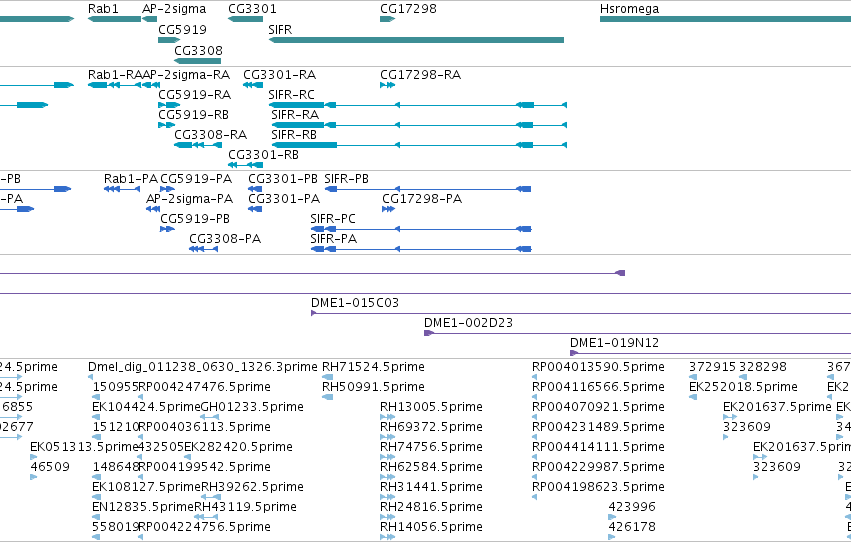Select the SIFR-PA protein label
The width and height of the screenshot is (851, 542).
point(333,239)
